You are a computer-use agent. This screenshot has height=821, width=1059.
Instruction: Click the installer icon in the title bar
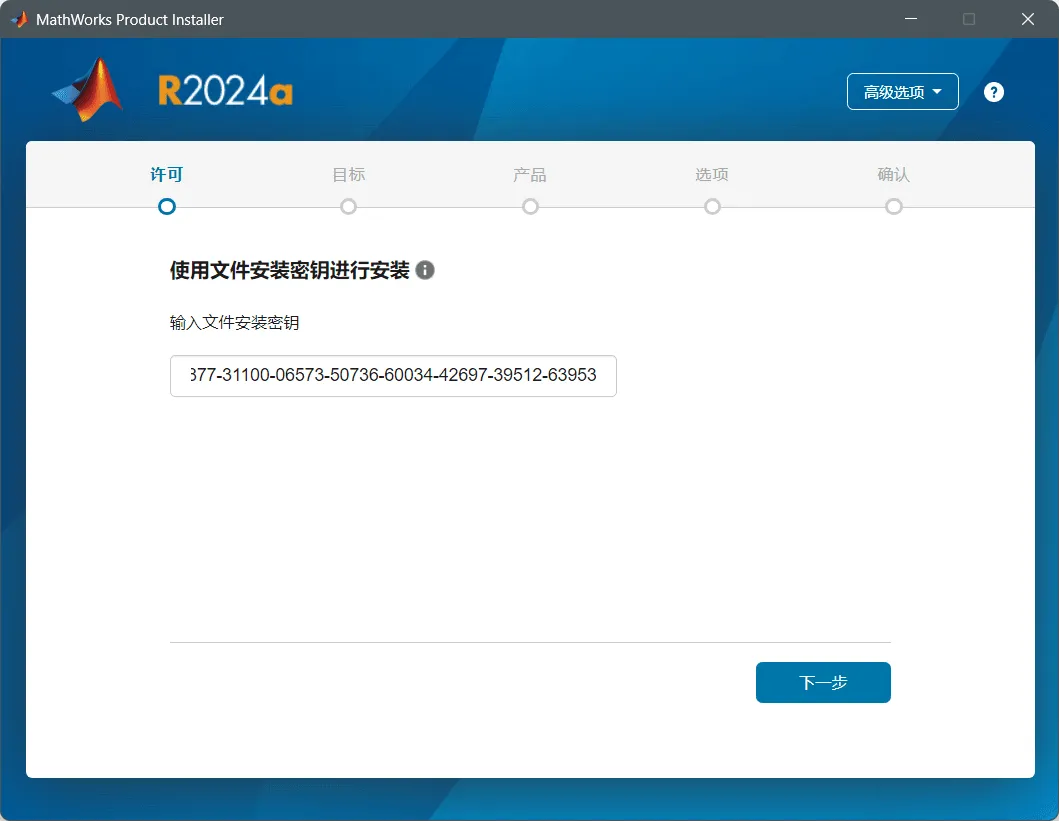pyautogui.click(x=19, y=20)
